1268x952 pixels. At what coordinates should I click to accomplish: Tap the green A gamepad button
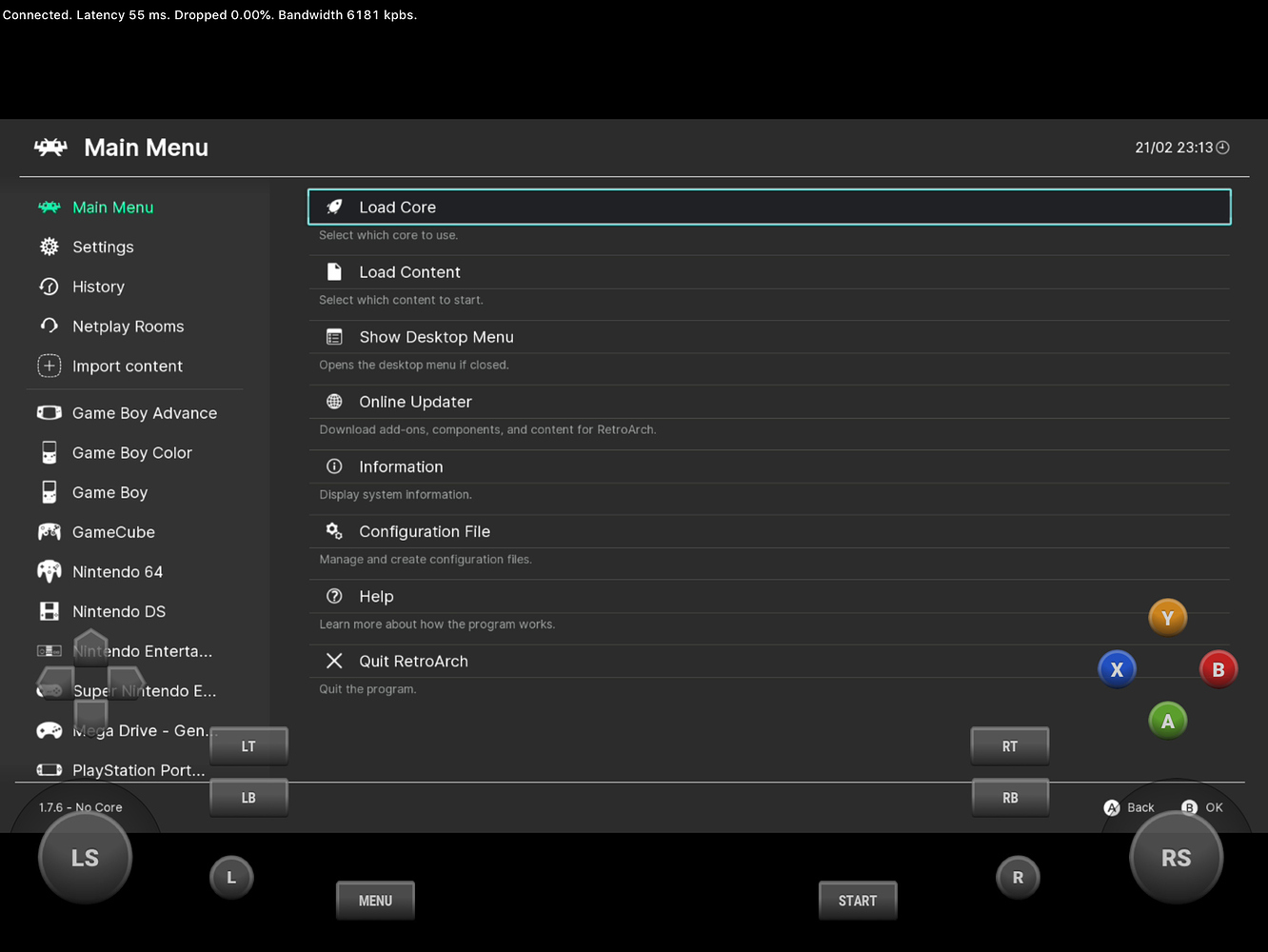[x=1168, y=721]
